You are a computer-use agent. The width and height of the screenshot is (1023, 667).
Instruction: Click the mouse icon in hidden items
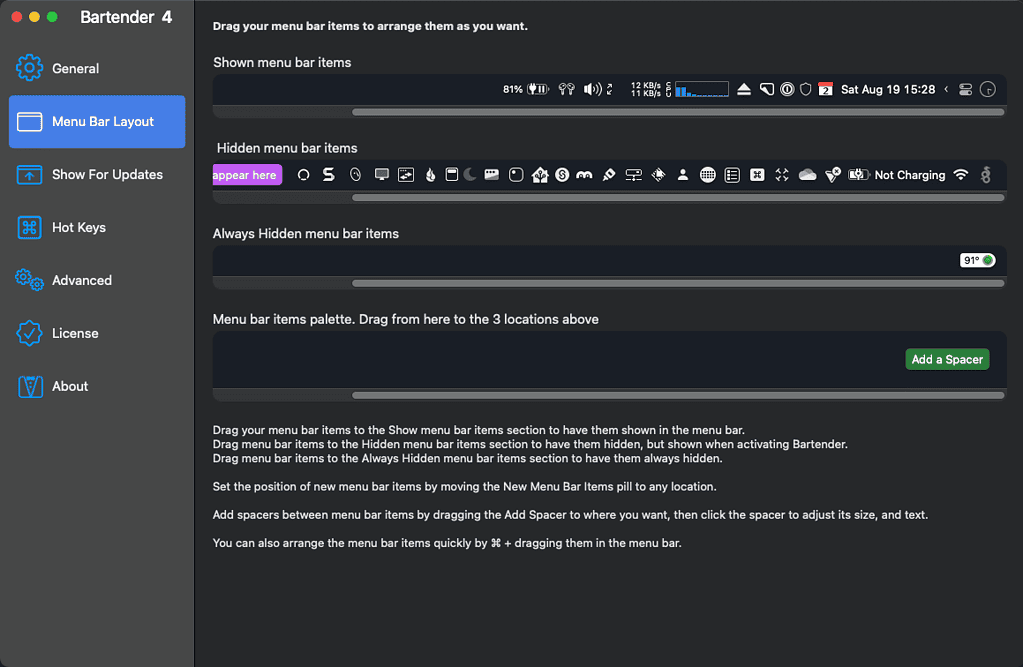point(355,174)
